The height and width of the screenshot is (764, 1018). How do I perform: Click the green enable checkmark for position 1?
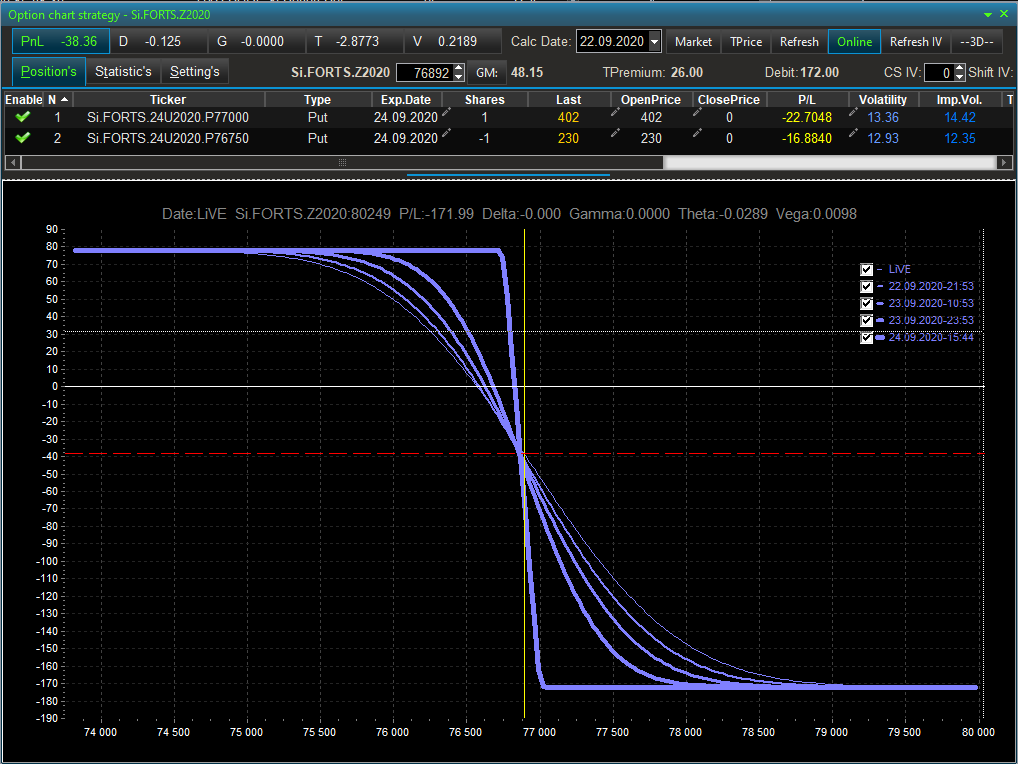(23, 118)
